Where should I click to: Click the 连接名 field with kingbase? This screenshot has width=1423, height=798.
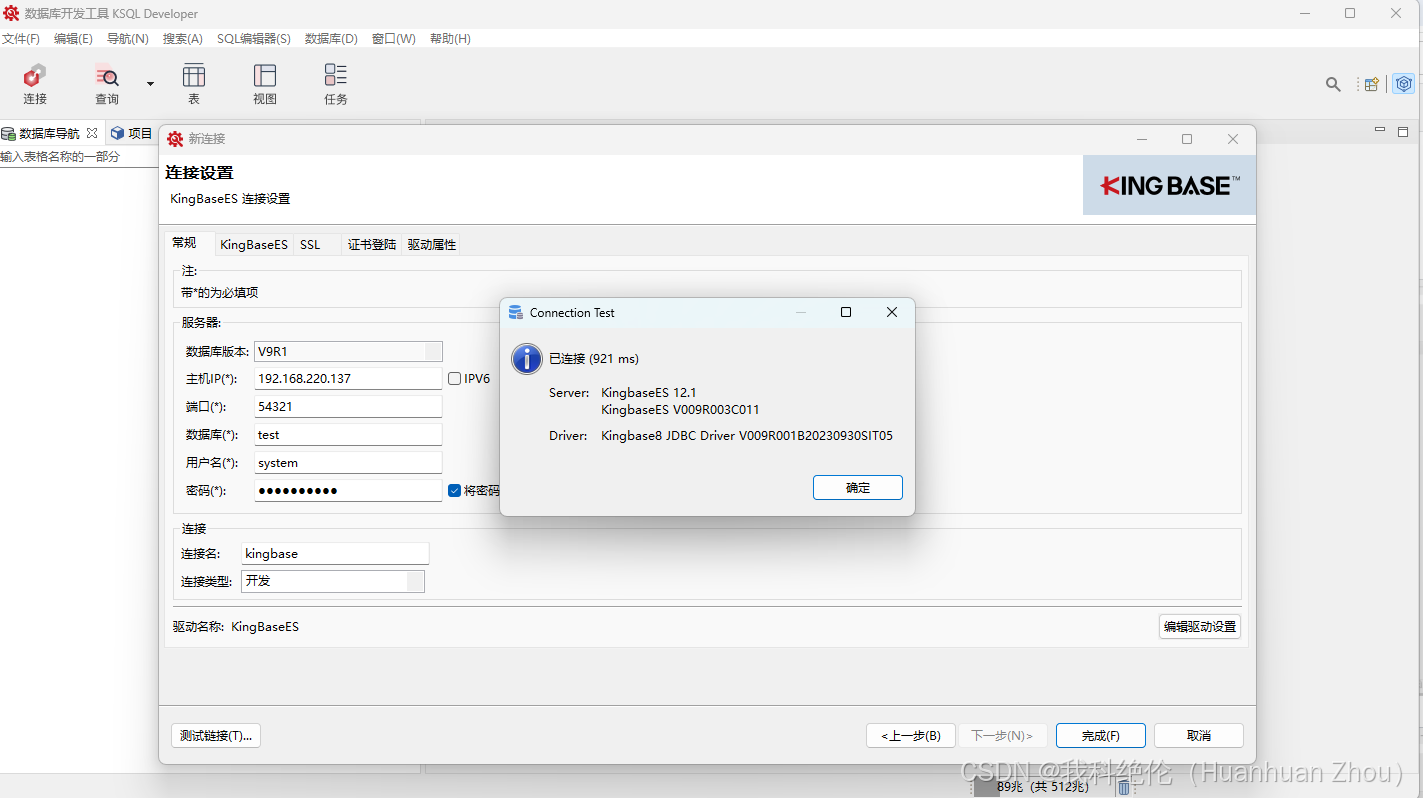pos(335,553)
